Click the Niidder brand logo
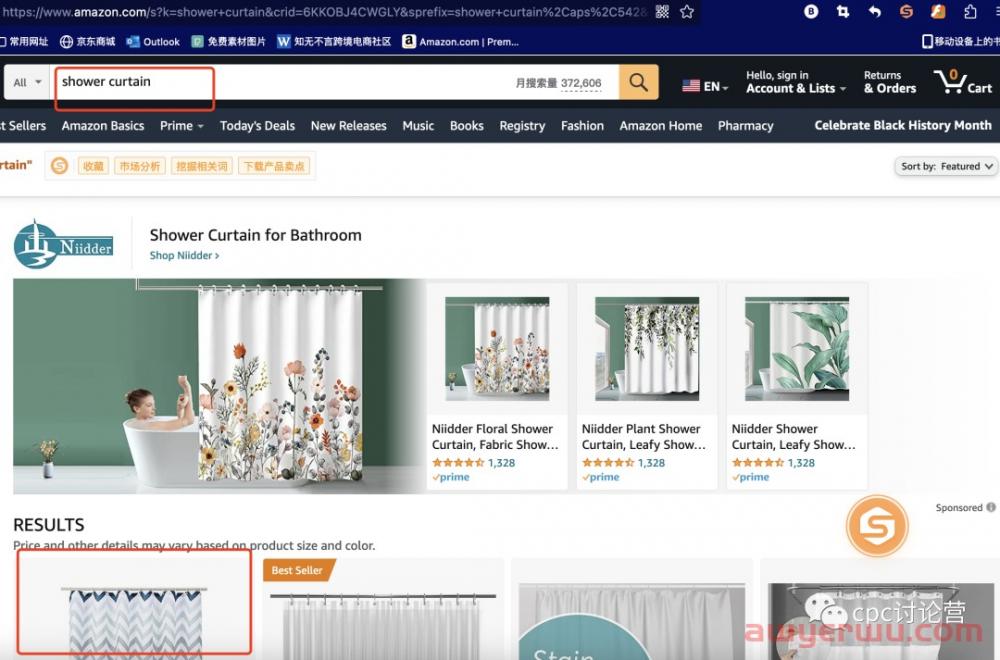This screenshot has width=1000, height=660. click(63, 244)
